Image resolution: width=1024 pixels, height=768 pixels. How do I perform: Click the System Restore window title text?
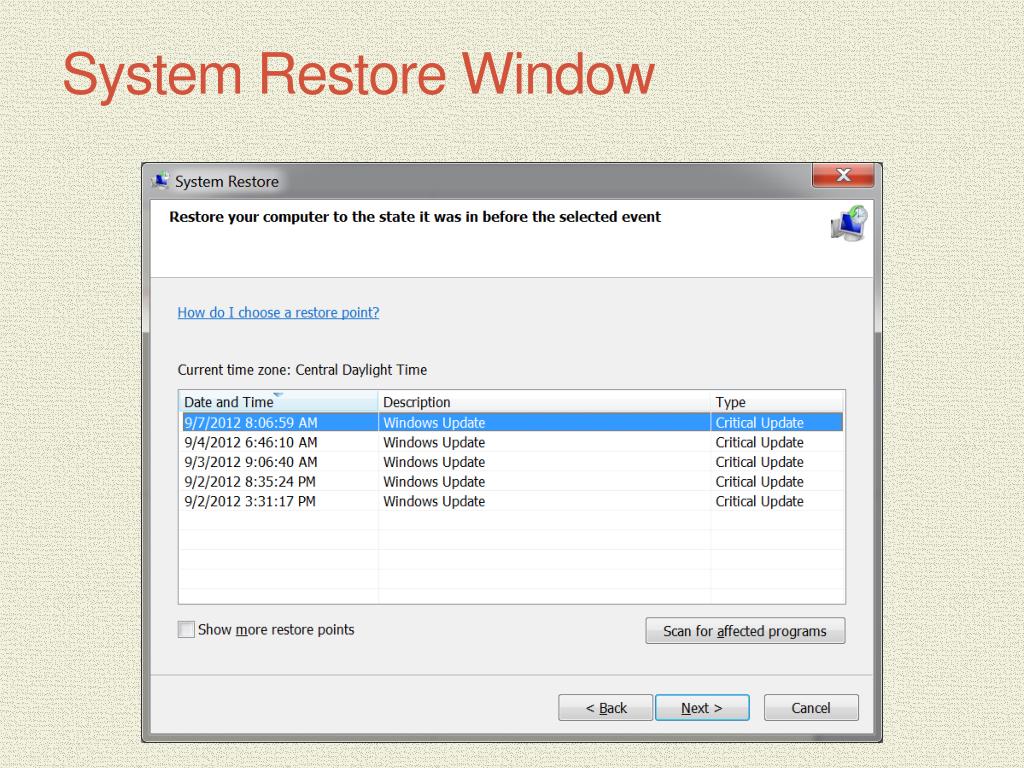coord(227,182)
